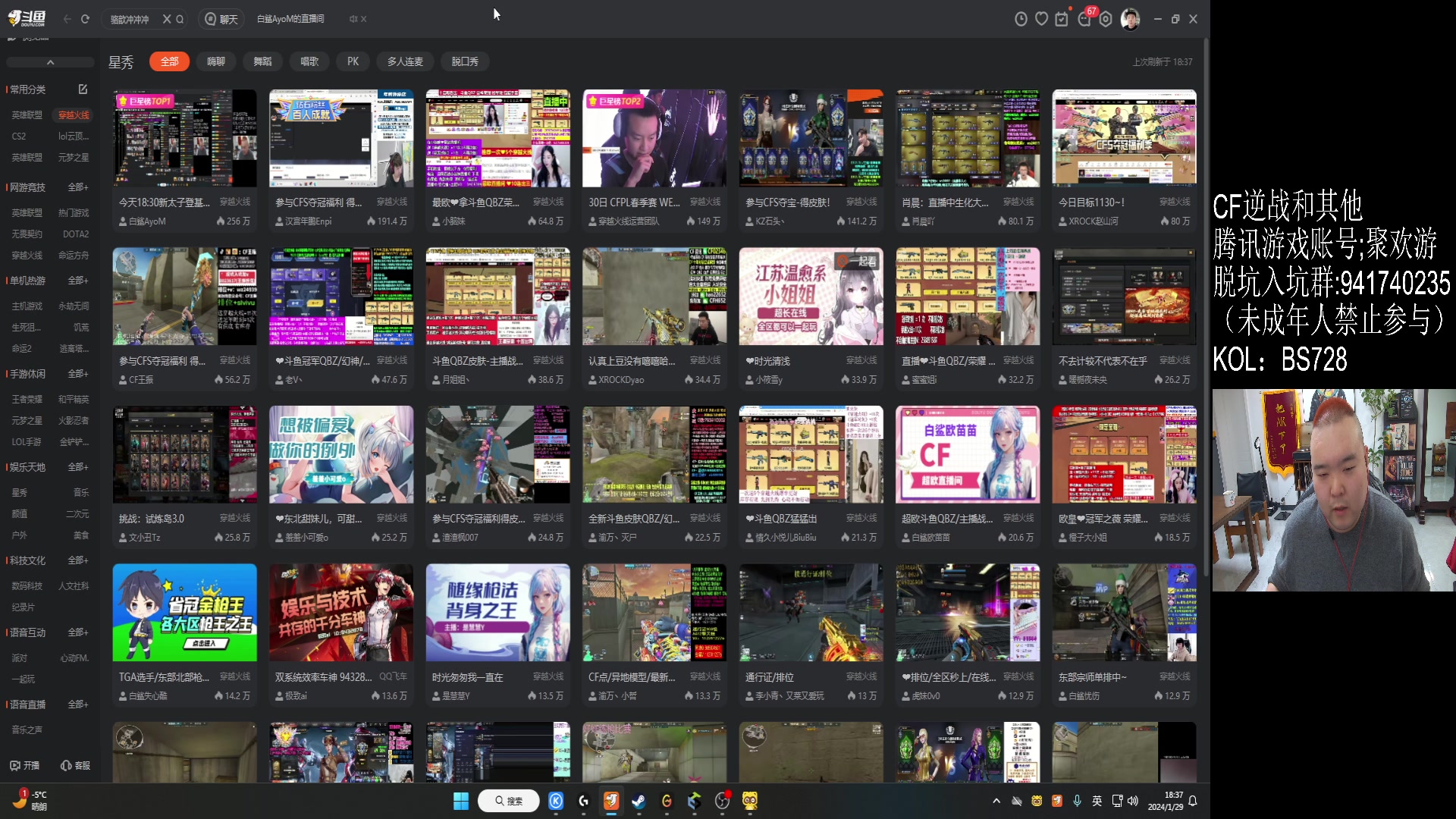Collapse the sidebar section with the up chevron
1456x819 pixels.
[50, 62]
